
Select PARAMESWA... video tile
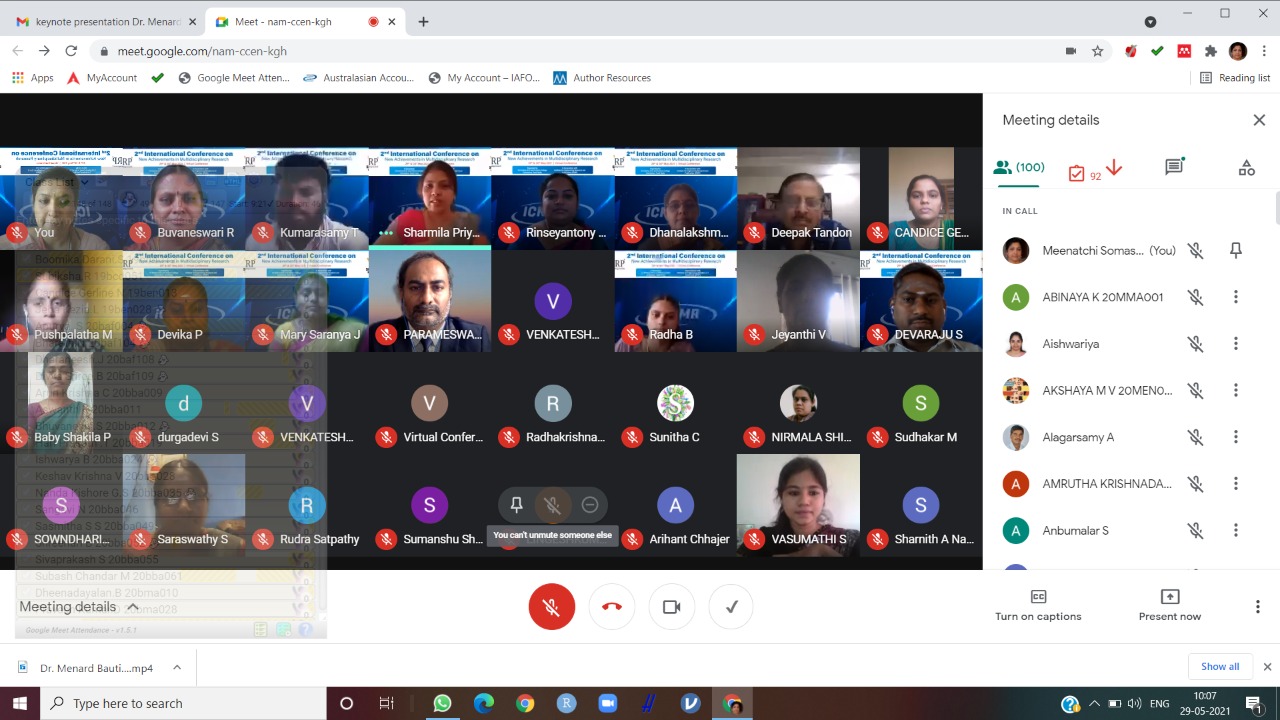(430, 300)
